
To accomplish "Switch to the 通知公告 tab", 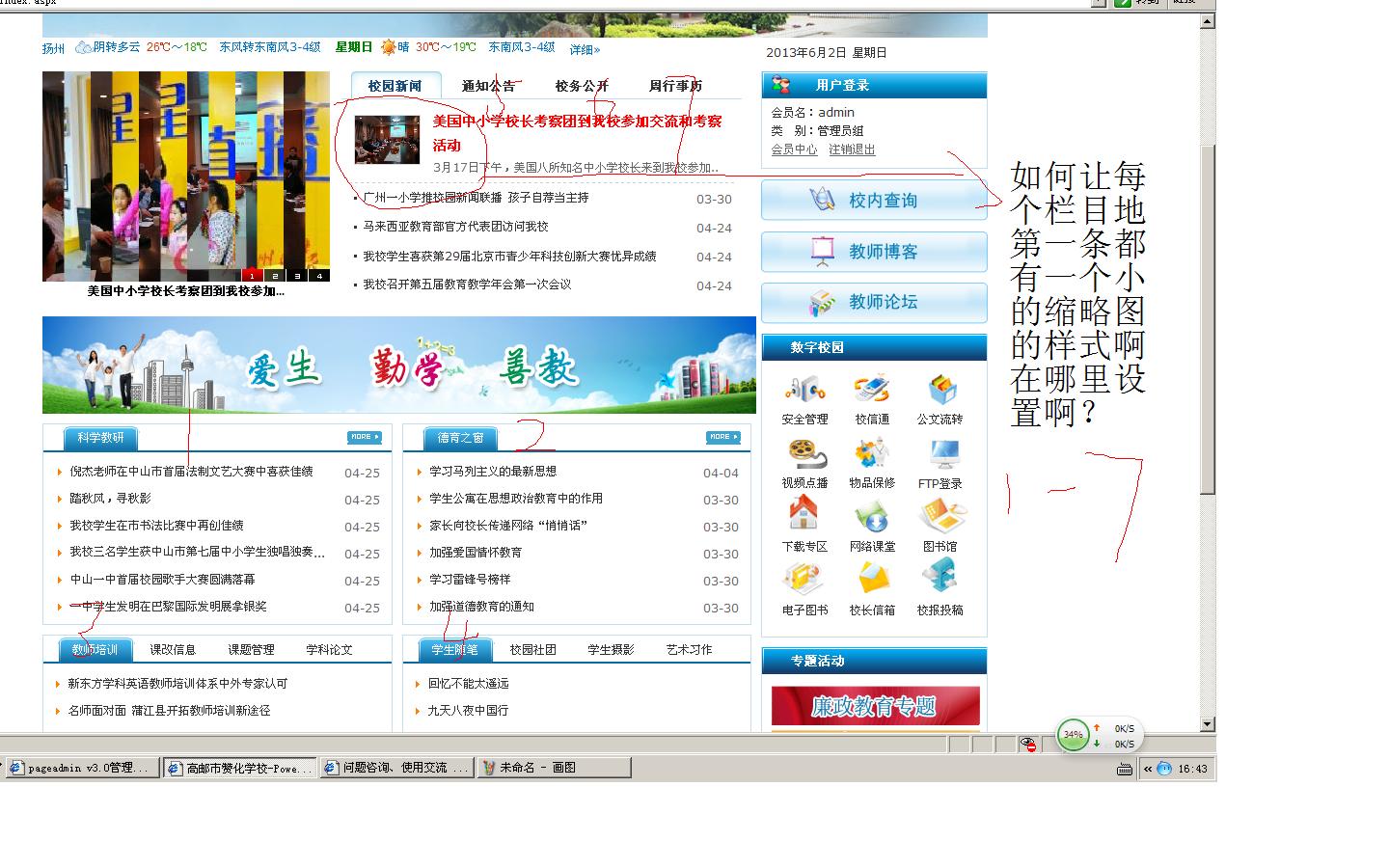I will [488, 86].
